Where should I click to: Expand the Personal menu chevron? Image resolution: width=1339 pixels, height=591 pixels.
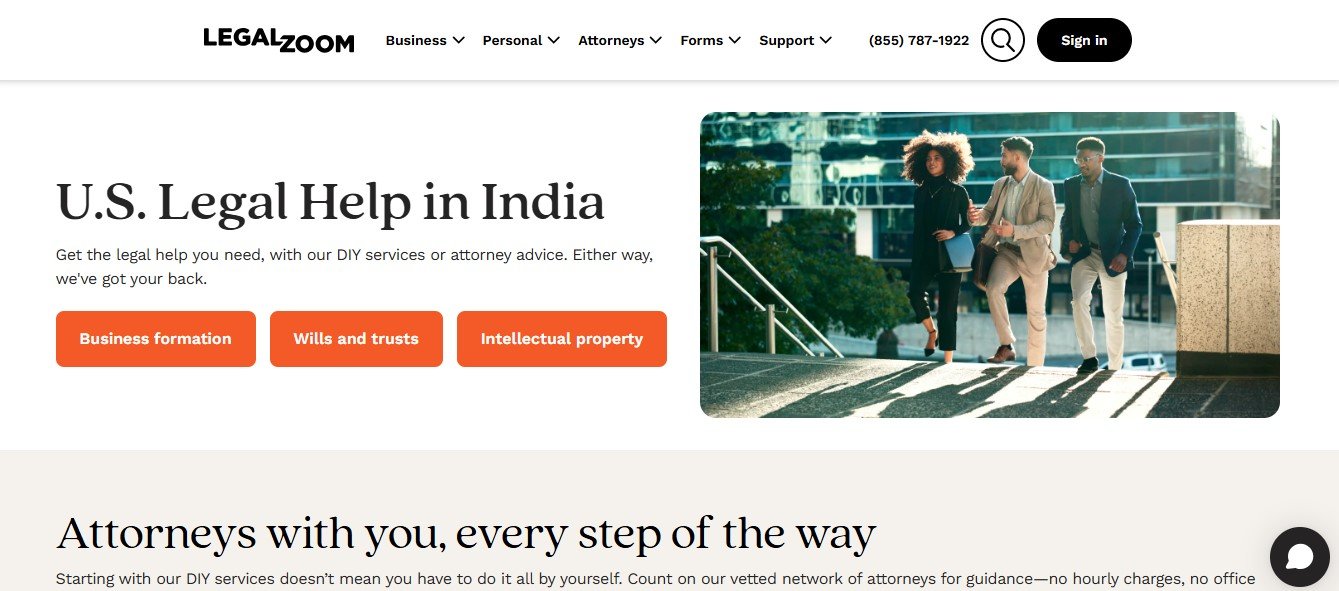[x=551, y=40]
